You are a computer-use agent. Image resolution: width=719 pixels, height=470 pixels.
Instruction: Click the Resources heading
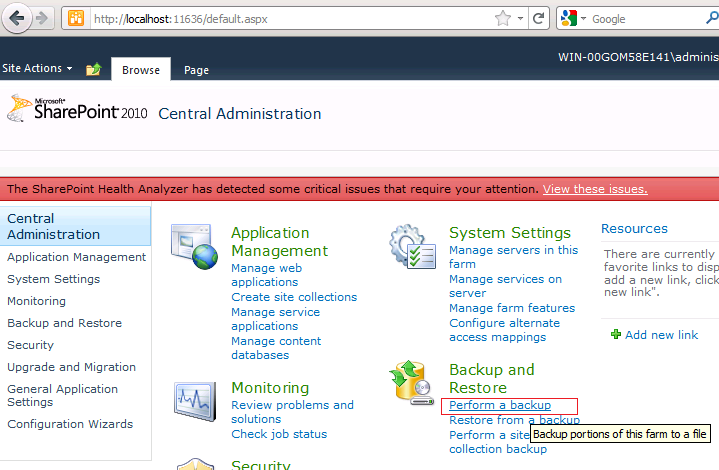point(634,228)
